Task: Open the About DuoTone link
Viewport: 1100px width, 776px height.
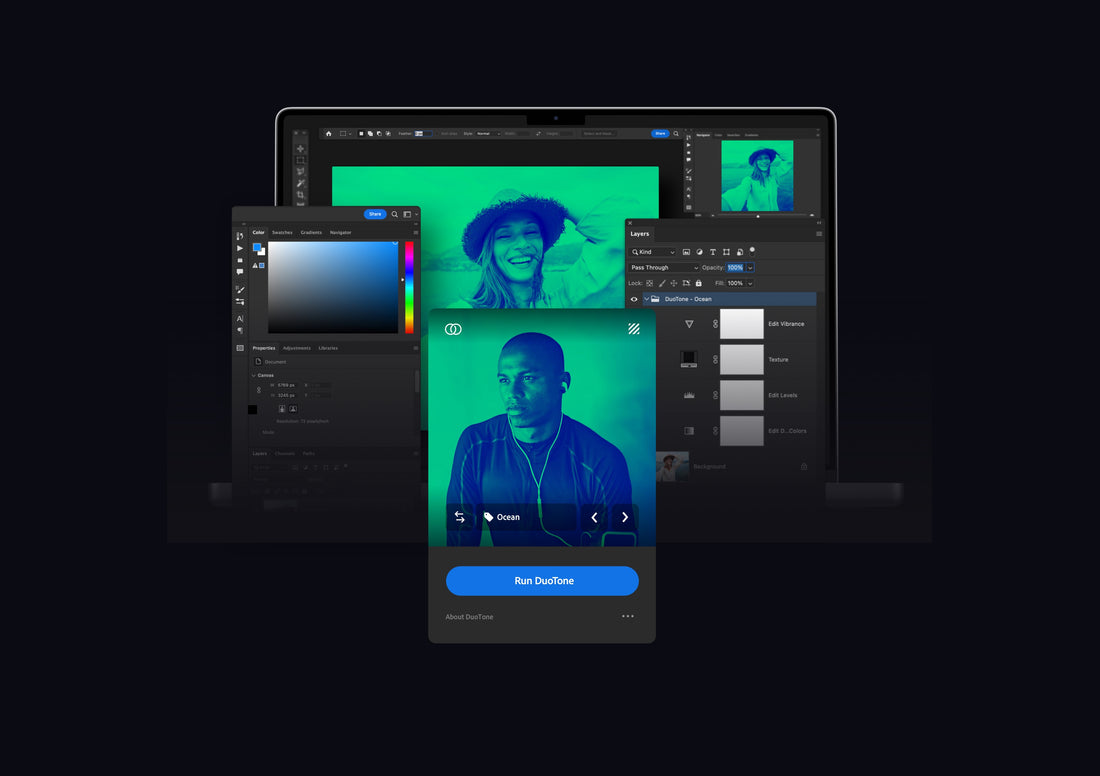Action: pyautogui.click(x=469, y=617)
